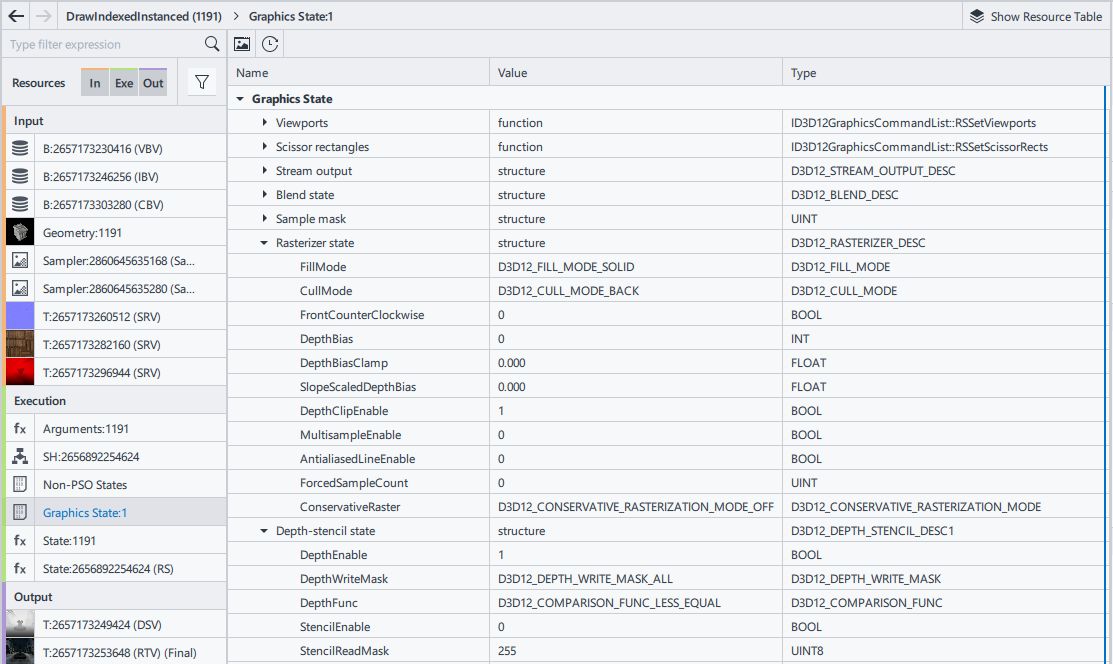Image resolution: width=1113 pixels, height=664 pixels.
Task: Toggle the In resources filter
Action: tap(95, 83)
